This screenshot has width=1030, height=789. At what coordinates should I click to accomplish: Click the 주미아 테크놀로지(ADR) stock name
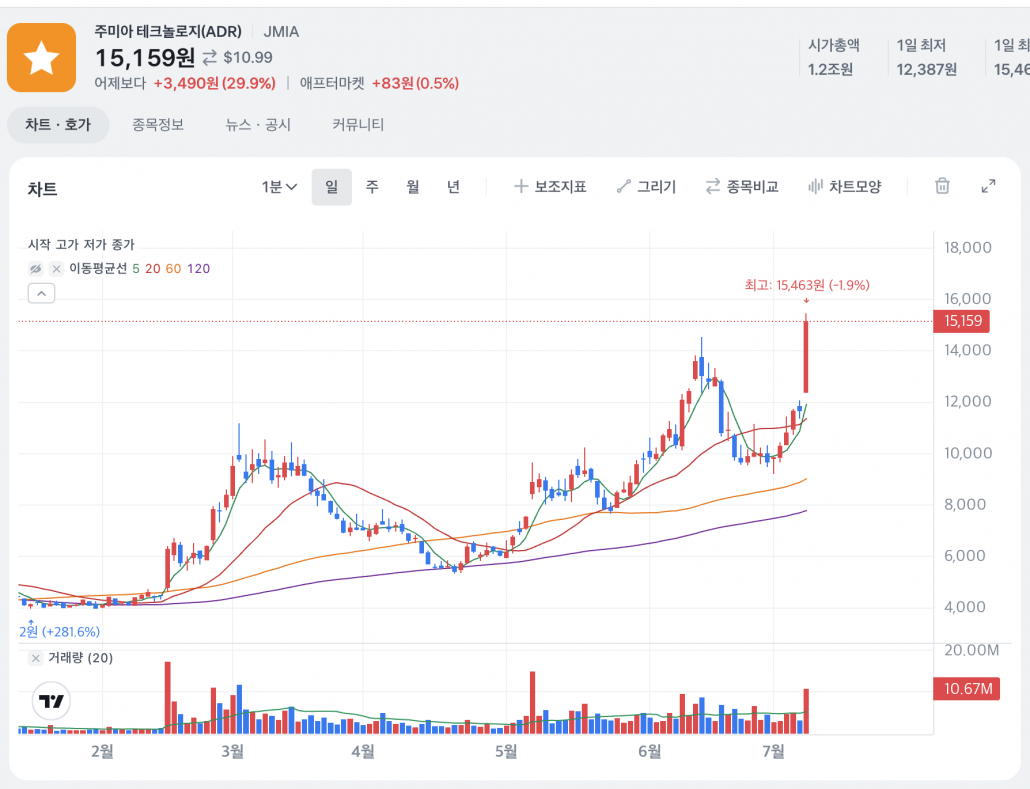point(168,32)
